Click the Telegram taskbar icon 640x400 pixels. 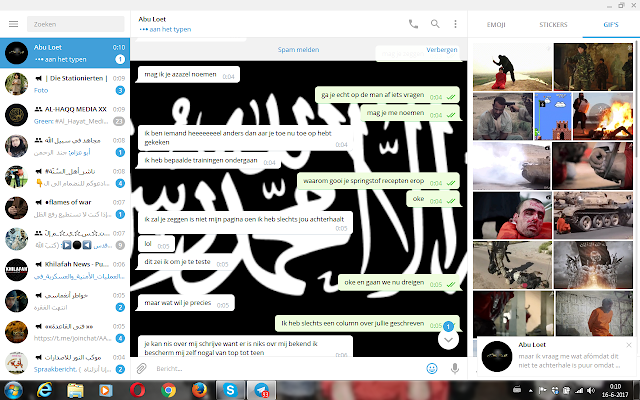pyautogui.click(x=262, y=390)
